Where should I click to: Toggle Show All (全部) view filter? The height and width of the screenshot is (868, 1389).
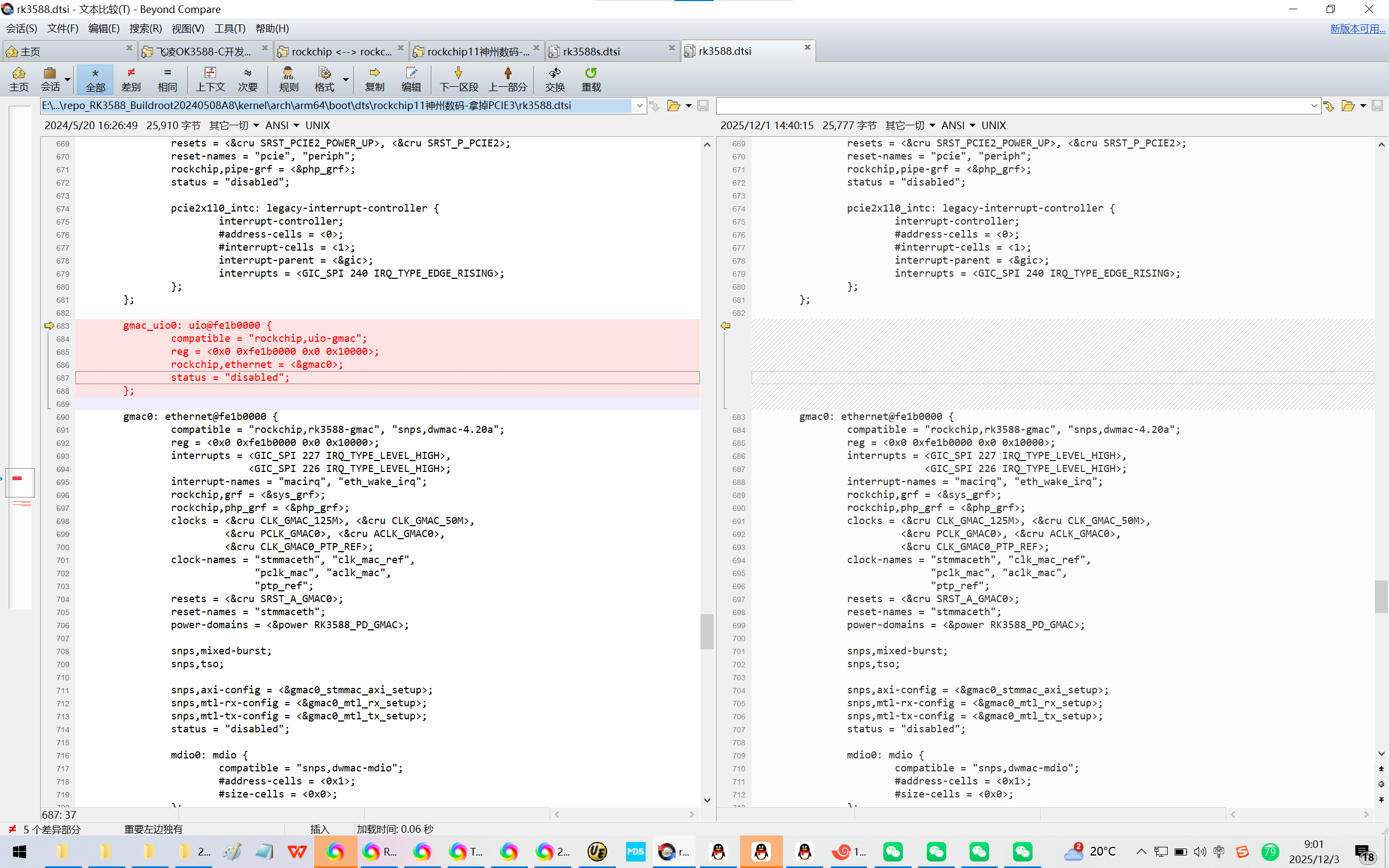[95, 79]
